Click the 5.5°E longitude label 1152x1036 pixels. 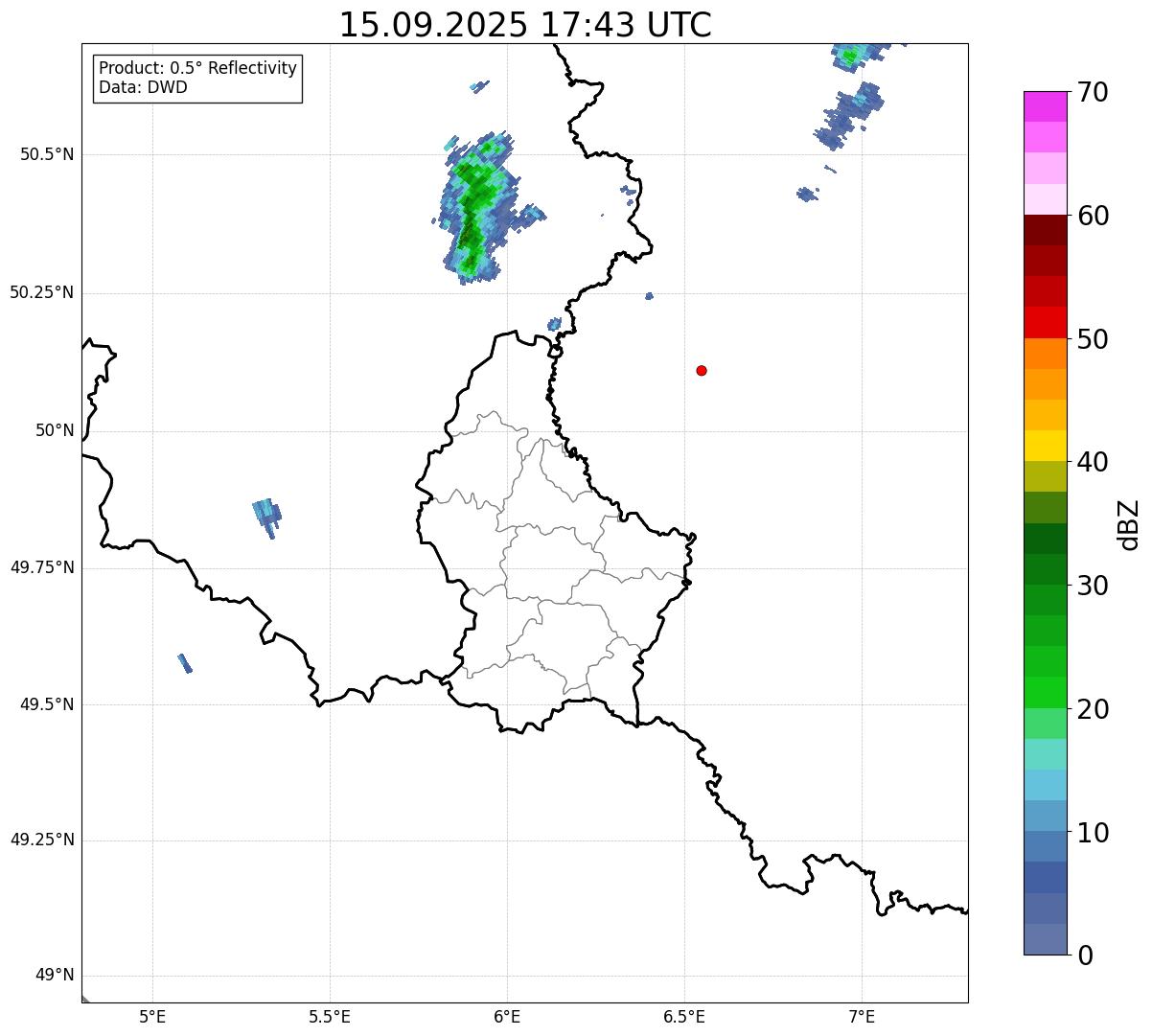point(330,1016)
